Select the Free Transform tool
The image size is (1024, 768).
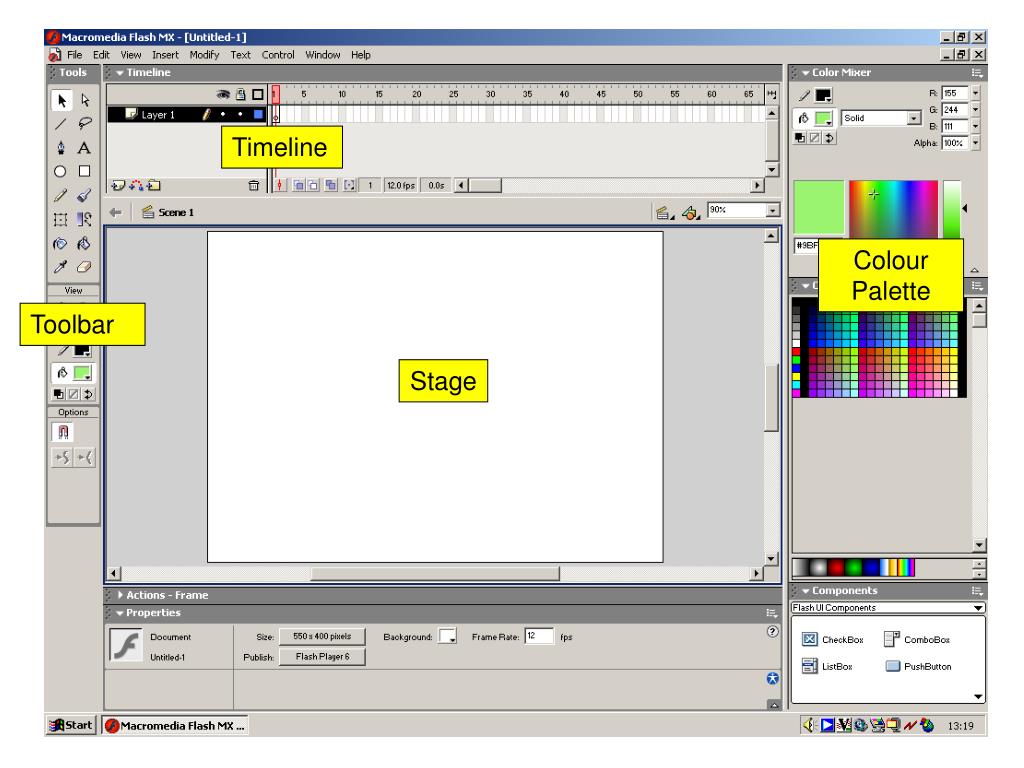[61, 219]
